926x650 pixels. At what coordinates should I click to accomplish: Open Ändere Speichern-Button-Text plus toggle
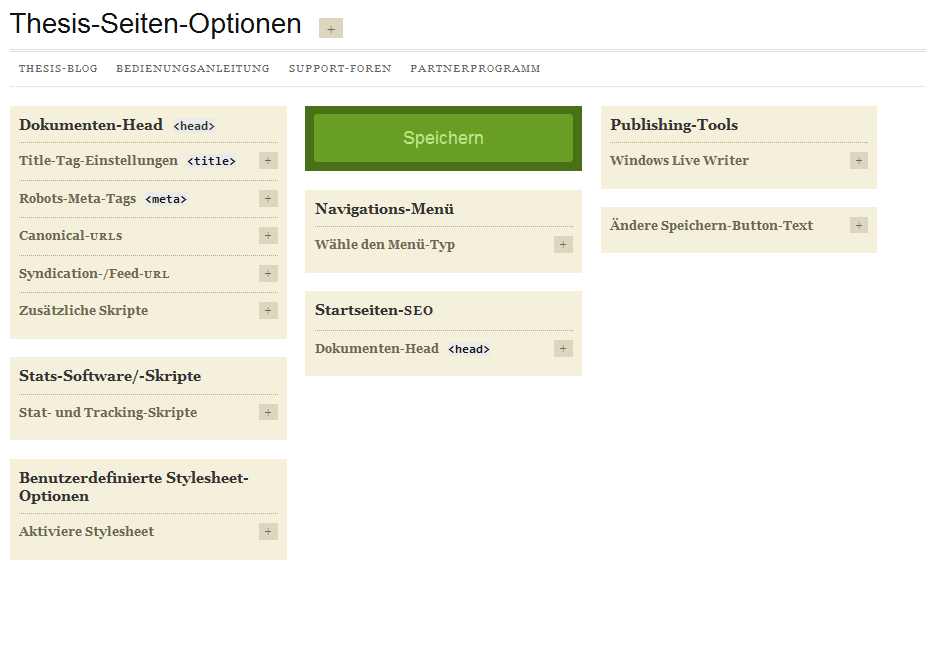click(859, 225)
